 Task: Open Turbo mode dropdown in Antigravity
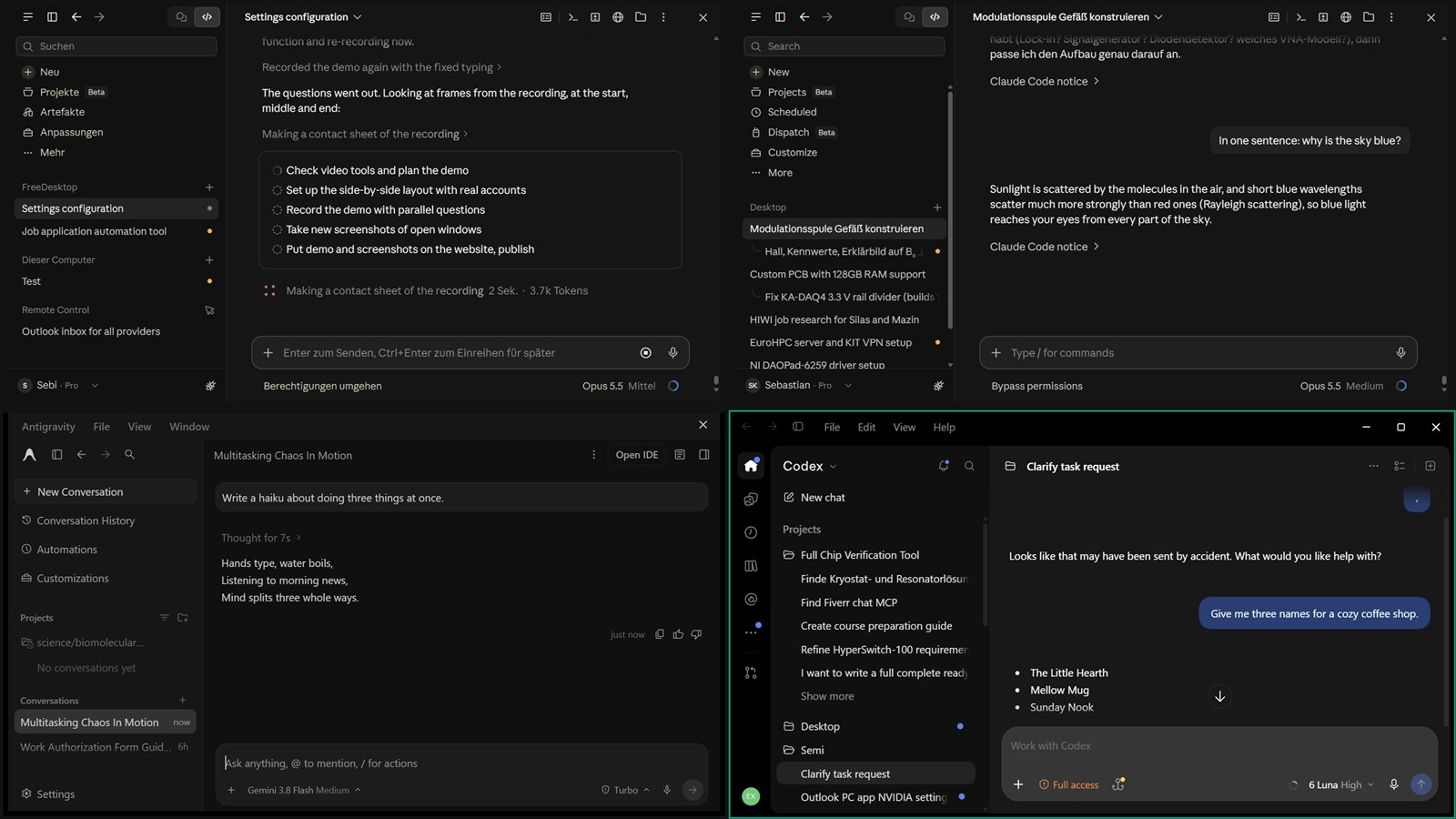tap(625, 790)
